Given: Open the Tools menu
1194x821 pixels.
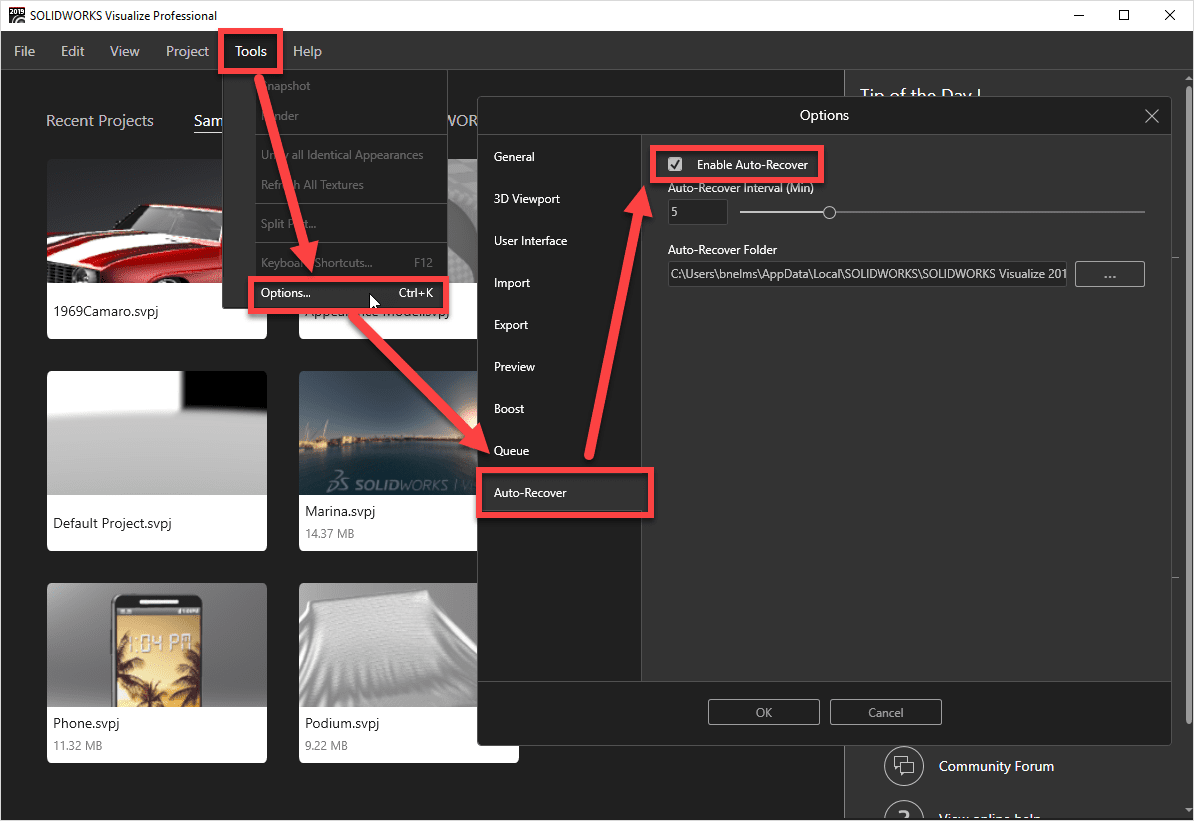Looking at the screenshot, I should (x=251, y=51).
